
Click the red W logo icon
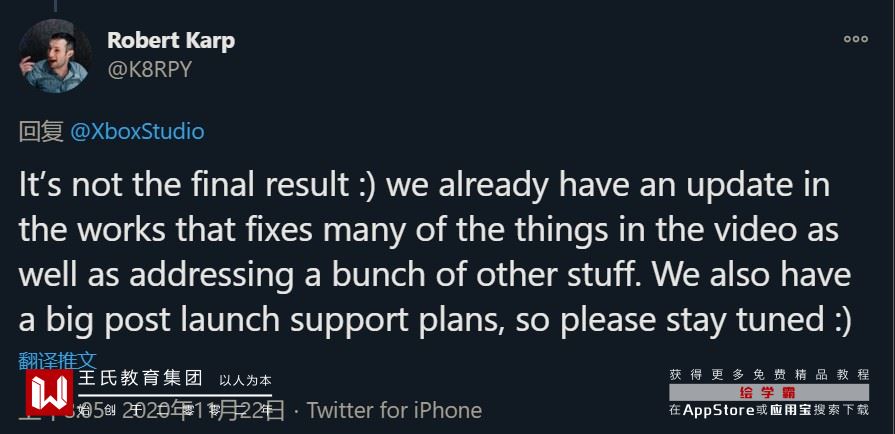click(49, 393)
